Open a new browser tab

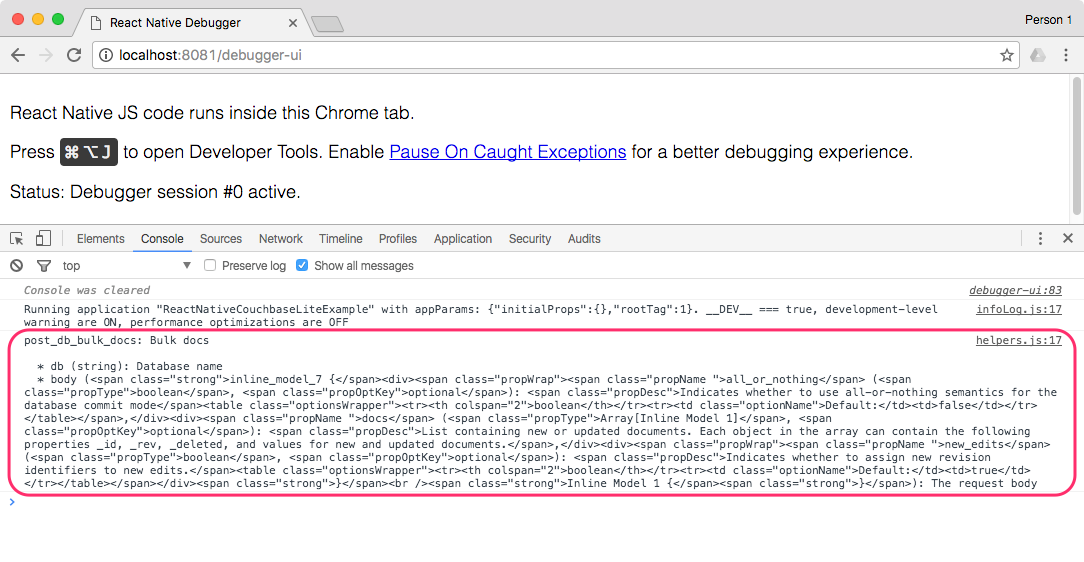pos(327,24)
